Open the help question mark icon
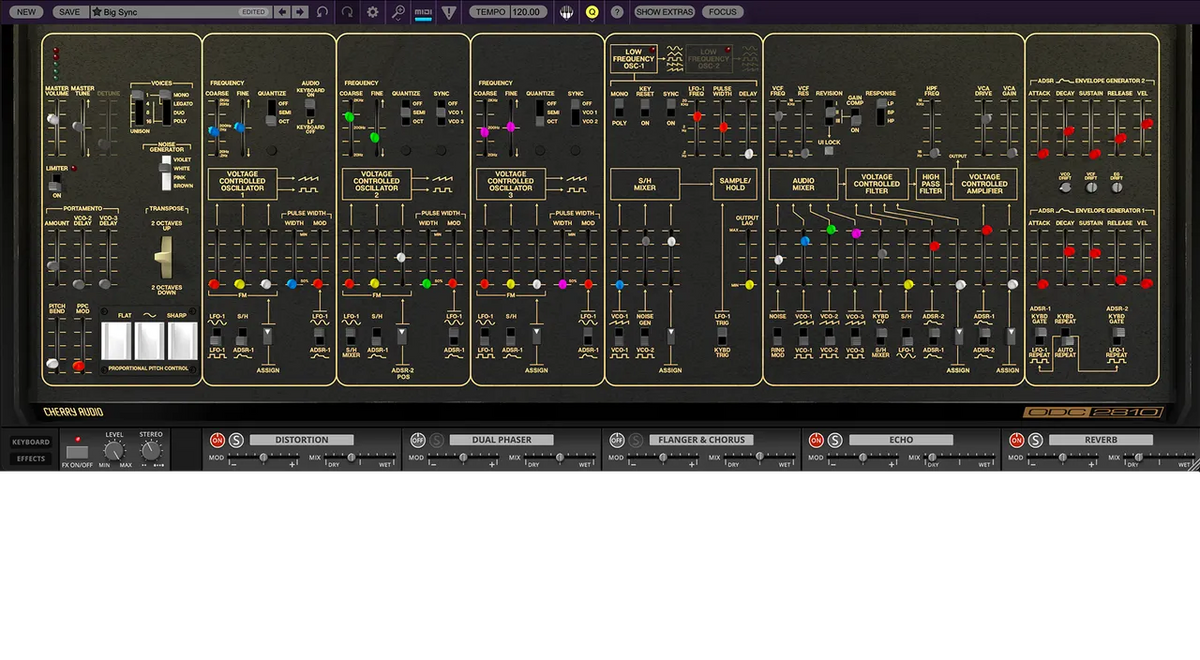Viewport: 1200px width, 660px height. [617, 12]
